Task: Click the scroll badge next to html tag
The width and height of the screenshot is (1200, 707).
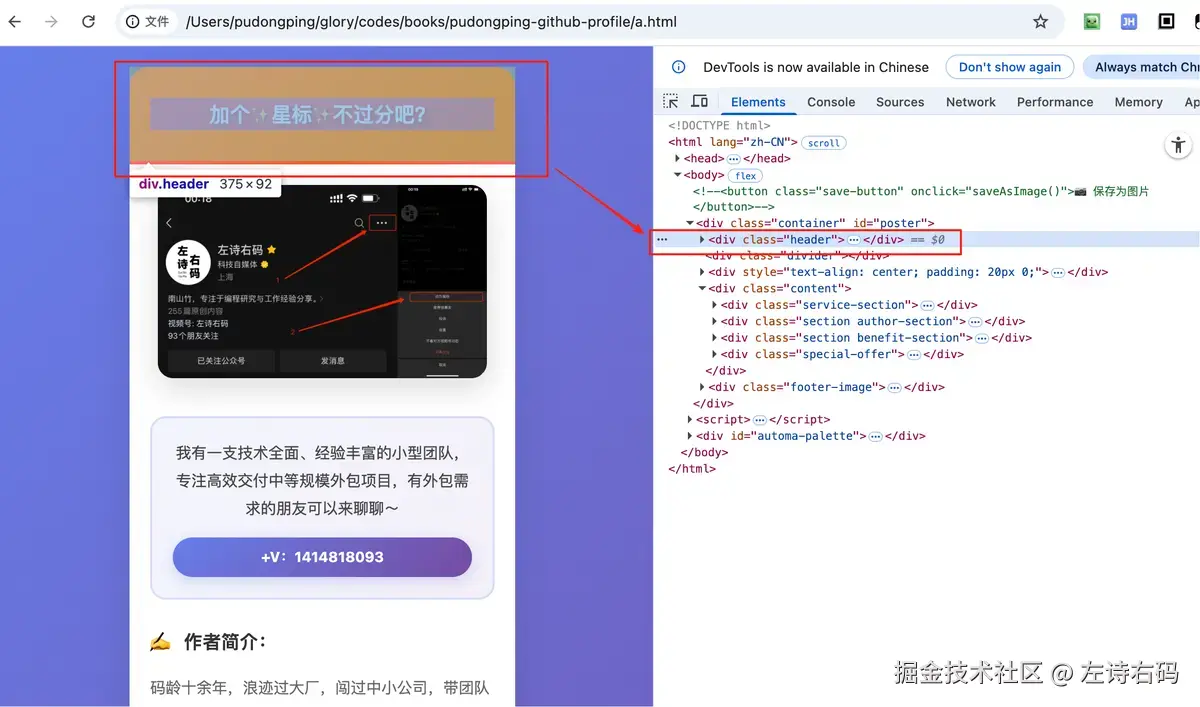Action: point(824,143)
